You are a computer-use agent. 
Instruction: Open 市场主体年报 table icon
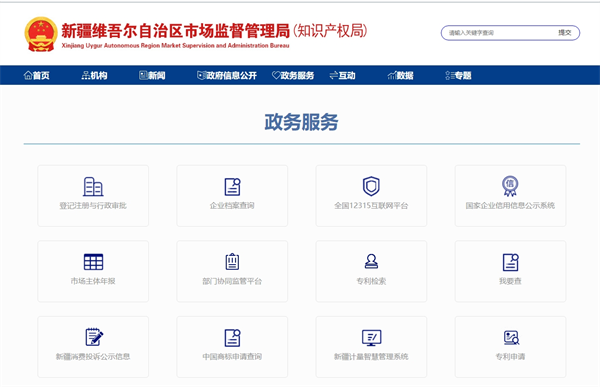[x=93, y=262]
